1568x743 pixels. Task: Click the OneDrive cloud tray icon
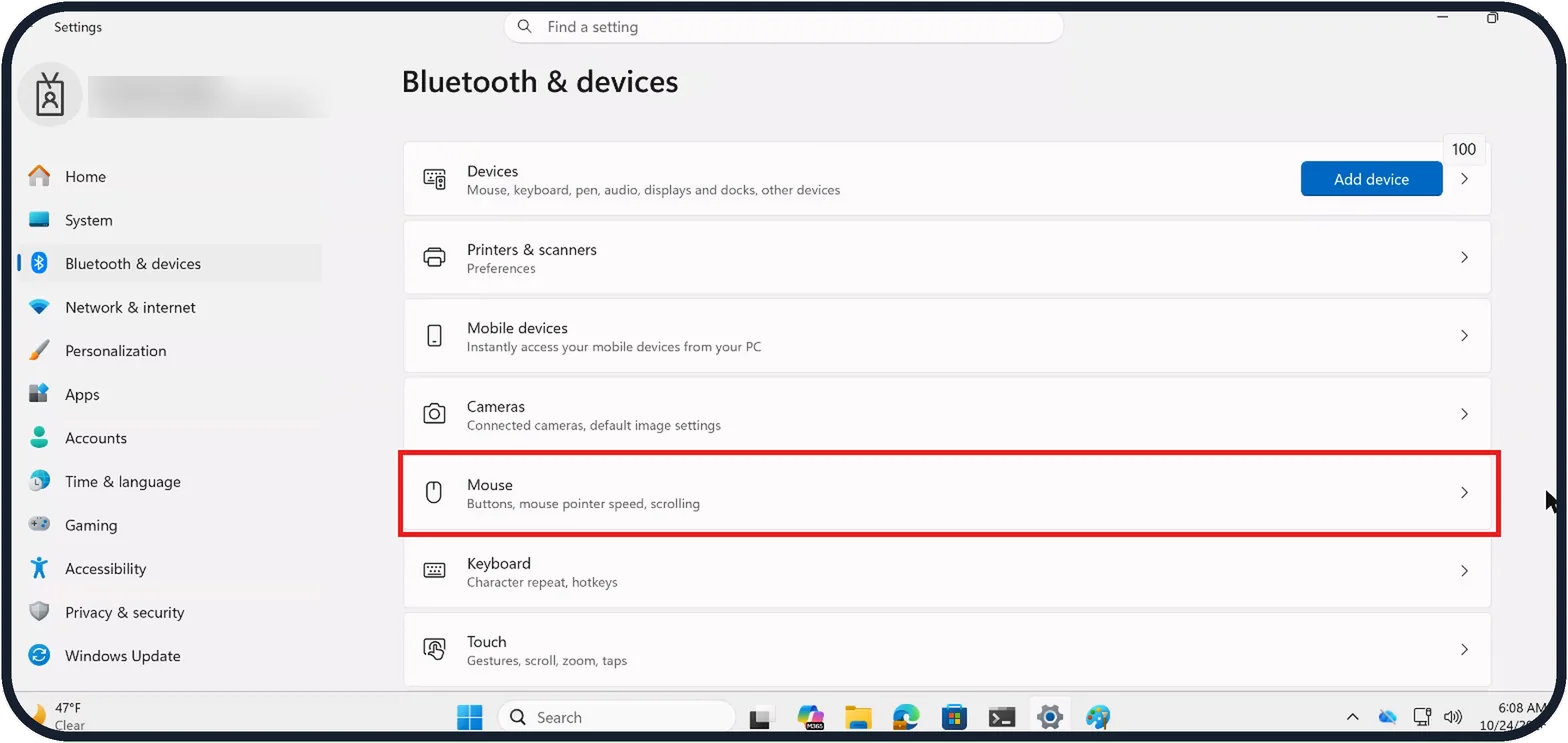click(1387, 717)
